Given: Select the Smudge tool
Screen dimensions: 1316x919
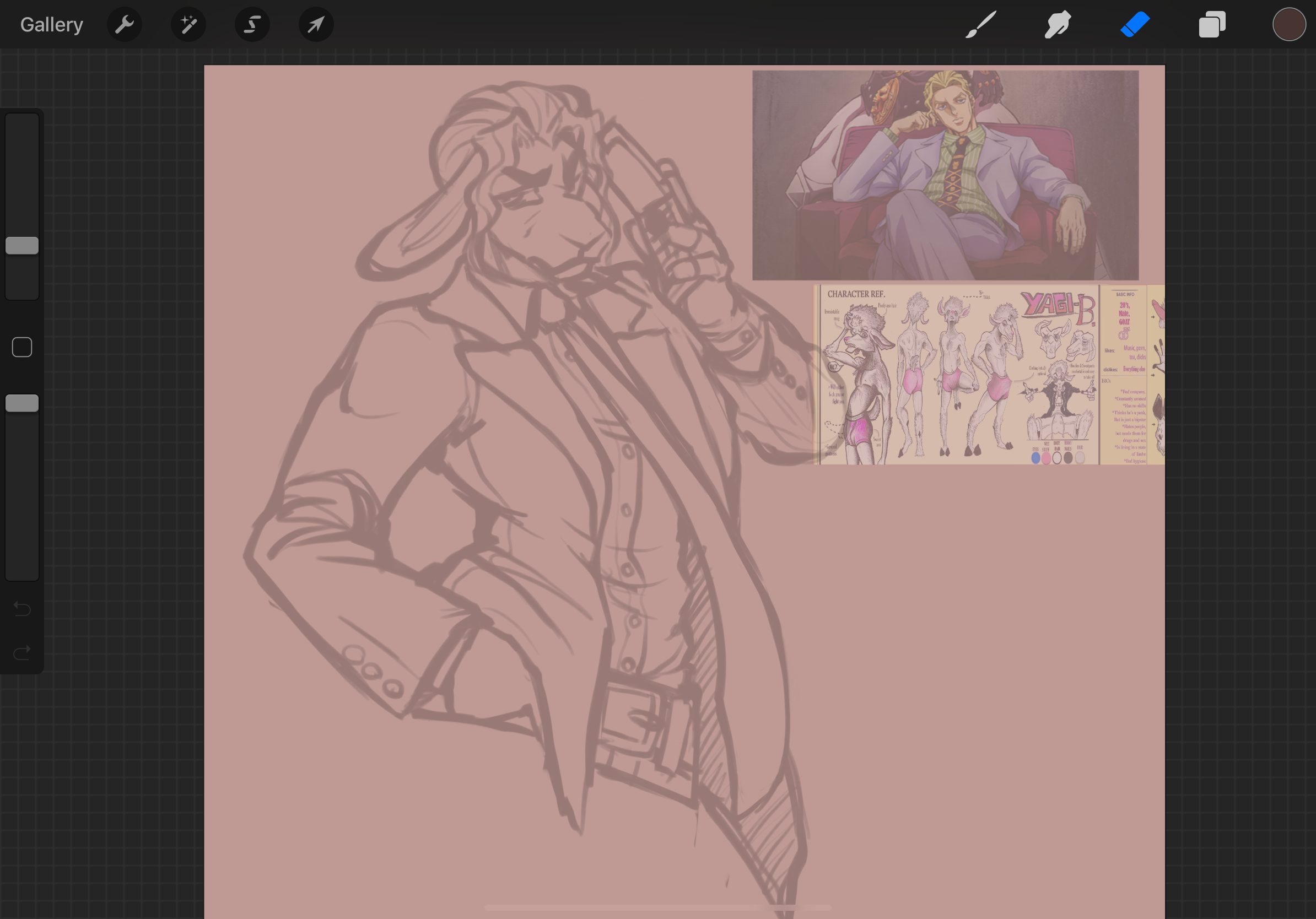Looking at the screenshot, I should point(1058,25).
